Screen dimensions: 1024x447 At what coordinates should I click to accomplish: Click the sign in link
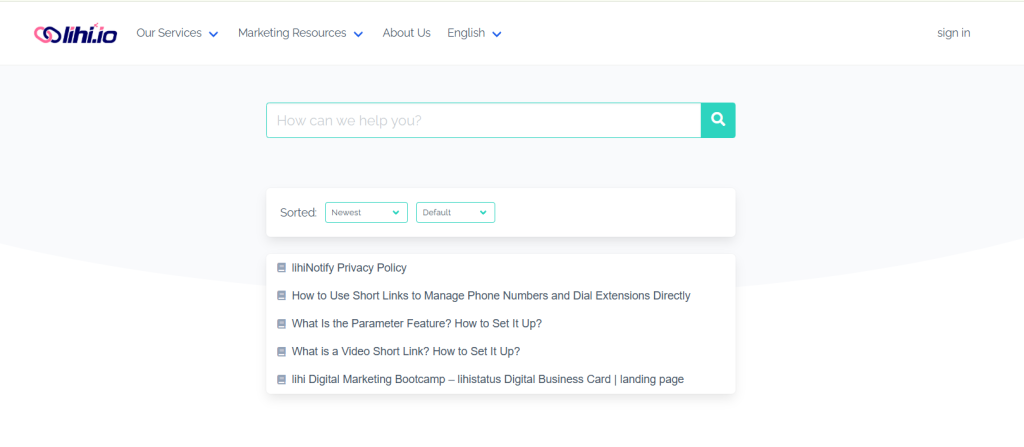[953, 33]
